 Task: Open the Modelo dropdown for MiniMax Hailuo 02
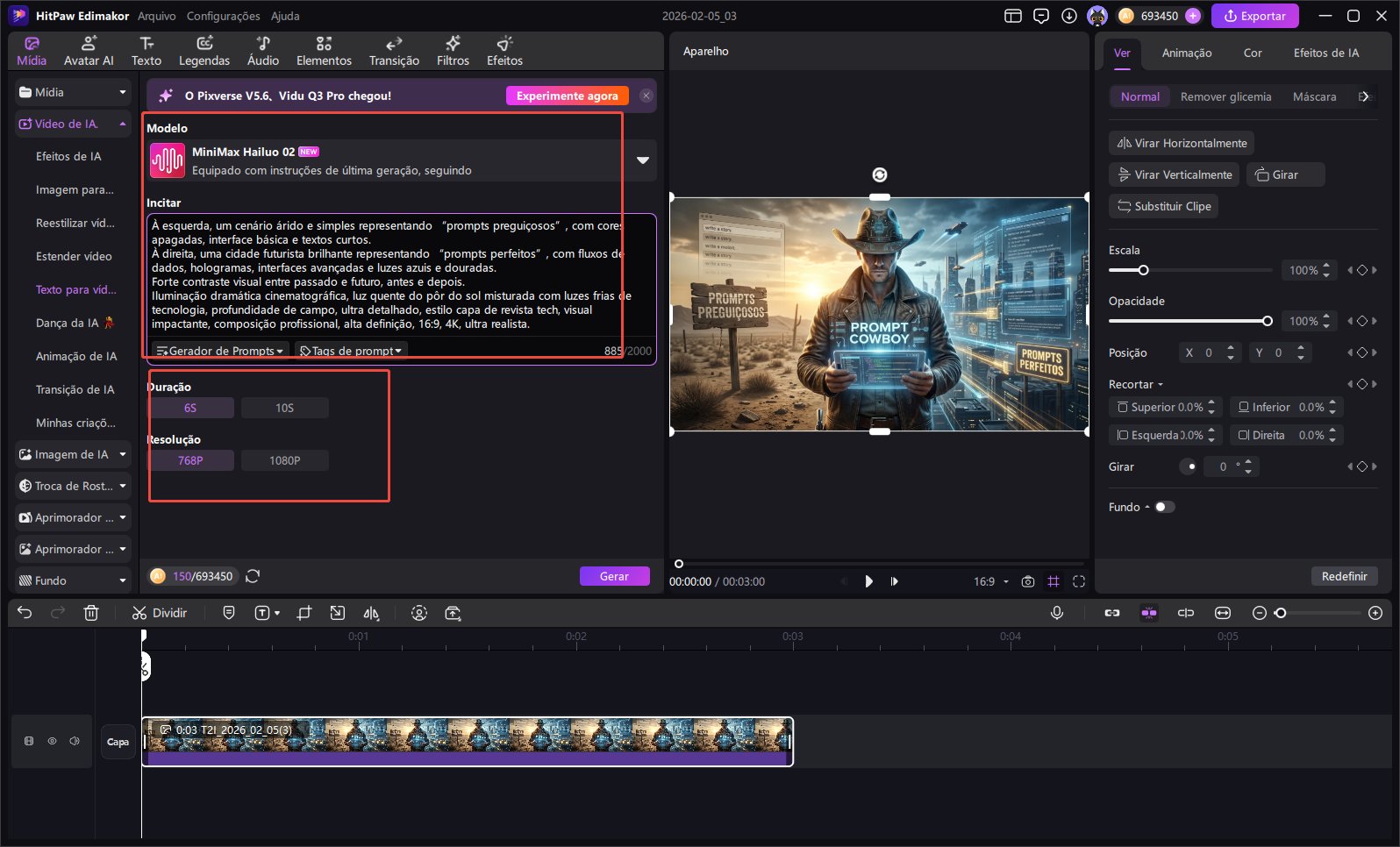(642, 160)
